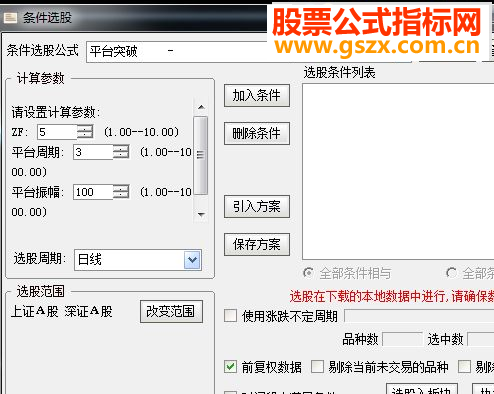
Task: Click the 品种数 count field
Action: (402, 339)
